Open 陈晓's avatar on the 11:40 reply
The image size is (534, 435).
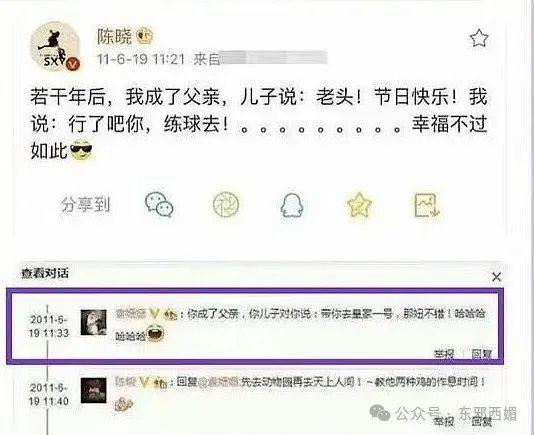click(93, 390)
